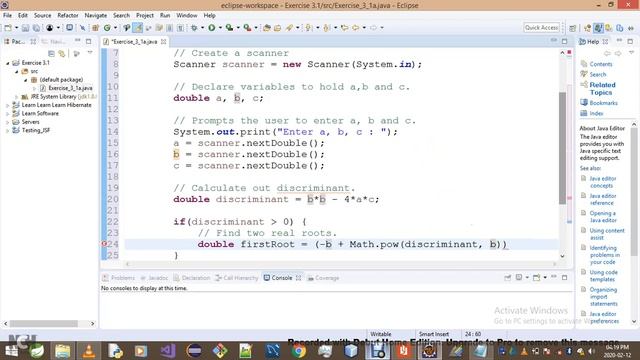Toggle Word Wrap toolbar icon
Viewport: 640px width, 360px height.
point(159,28)
